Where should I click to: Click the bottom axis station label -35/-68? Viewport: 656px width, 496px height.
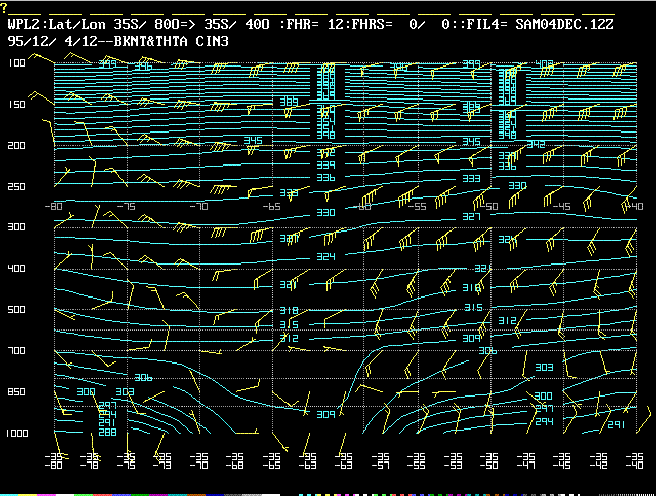pyautogui.click(x=235, y=461)
